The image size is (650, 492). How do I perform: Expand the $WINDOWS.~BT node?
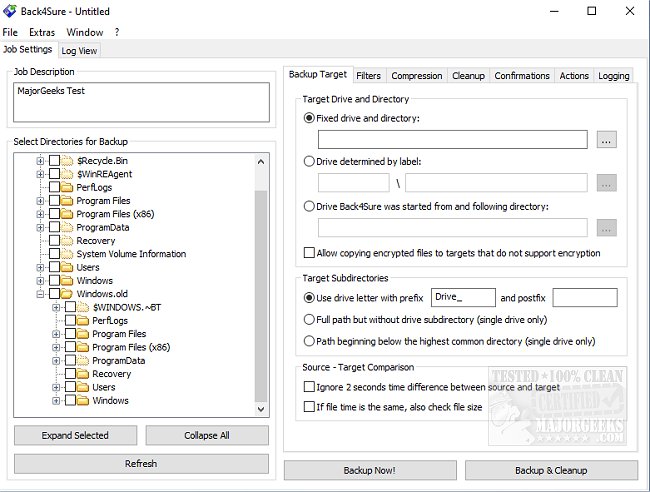56,307
